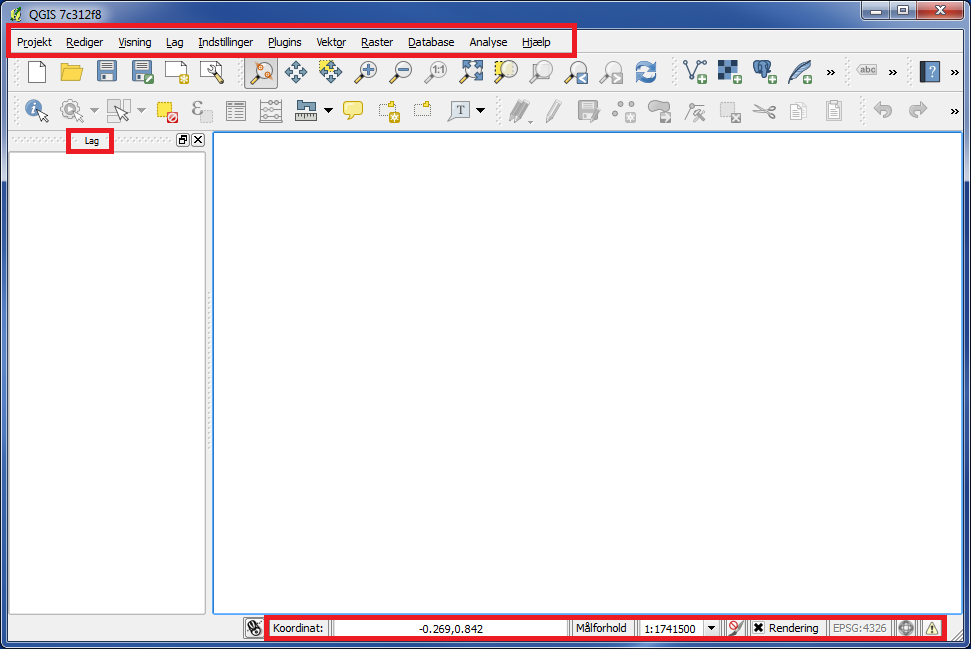Click the abc labeling icon
This screenshot has height=649, width=971.
(x=867, y=70)
